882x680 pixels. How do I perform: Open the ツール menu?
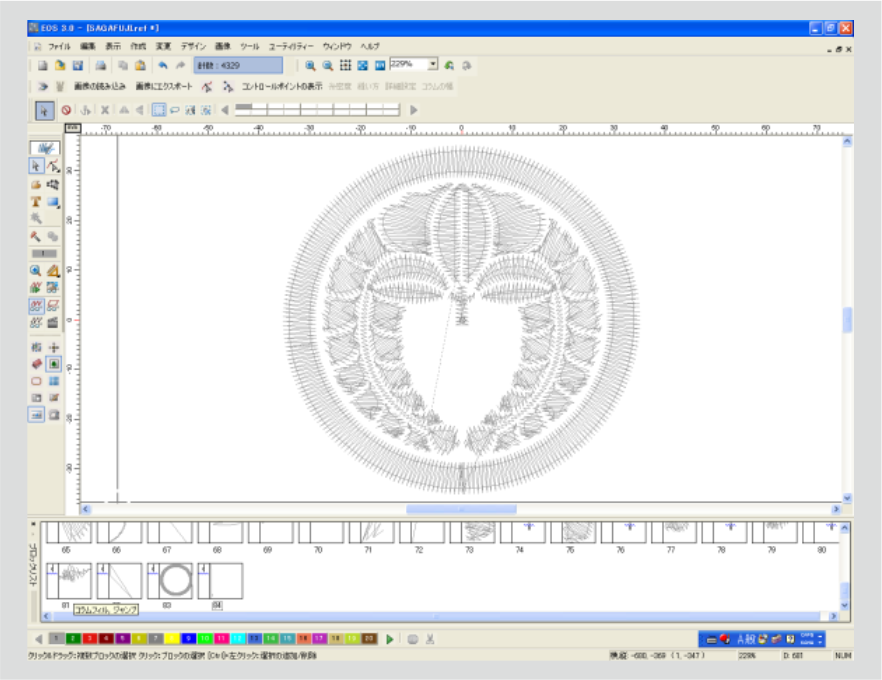(250, 46)
